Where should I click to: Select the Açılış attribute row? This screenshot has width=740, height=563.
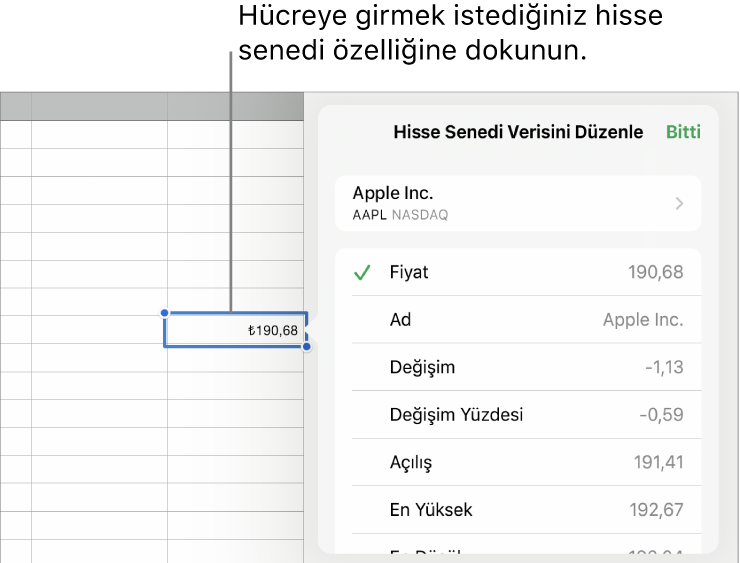point(518,462)
